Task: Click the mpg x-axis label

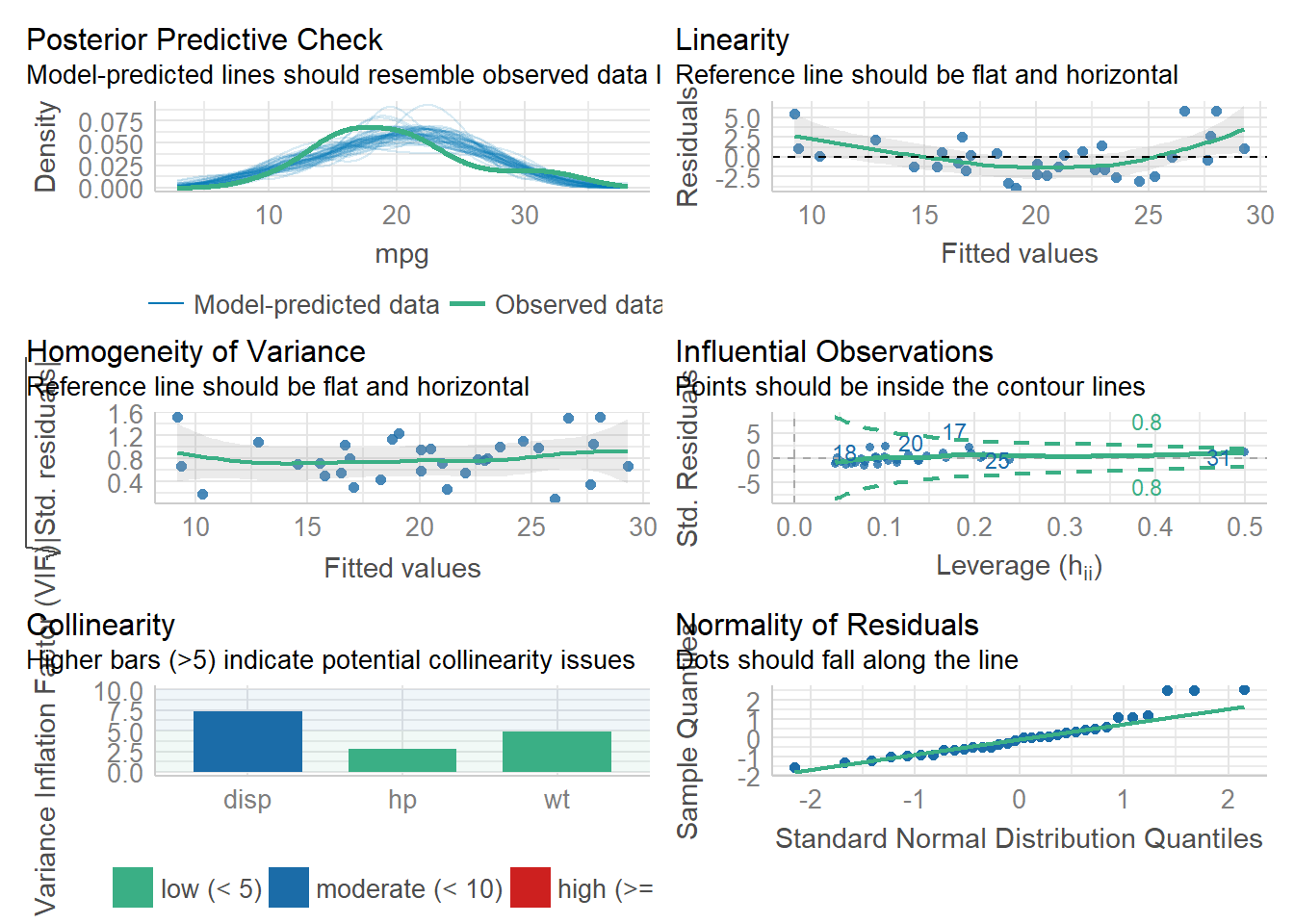Action: [x=401, y=254]
